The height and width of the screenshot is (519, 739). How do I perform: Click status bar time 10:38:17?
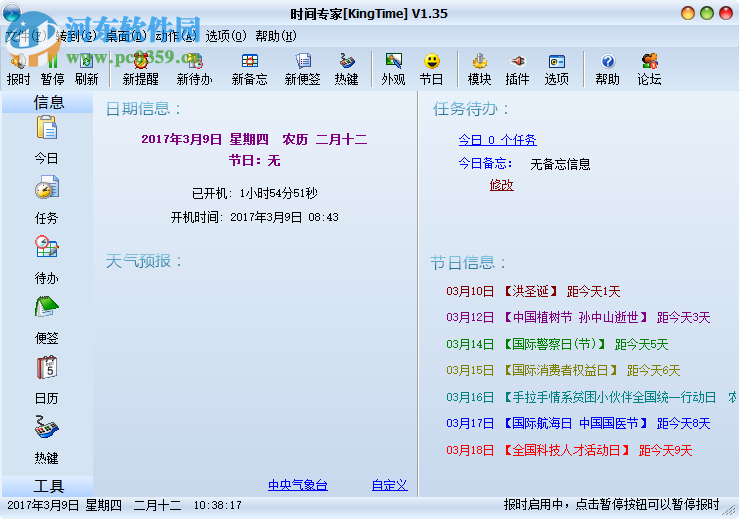[218, 505]
